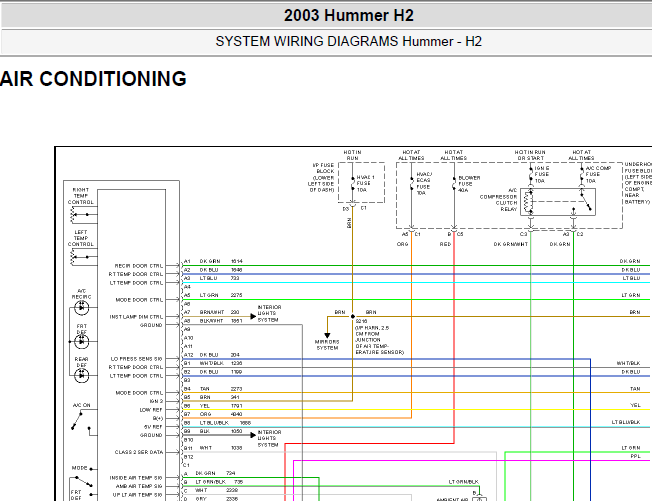
Task: Select the A/C RECIRC indicator lamp symbol
Action: coord(82,308)
